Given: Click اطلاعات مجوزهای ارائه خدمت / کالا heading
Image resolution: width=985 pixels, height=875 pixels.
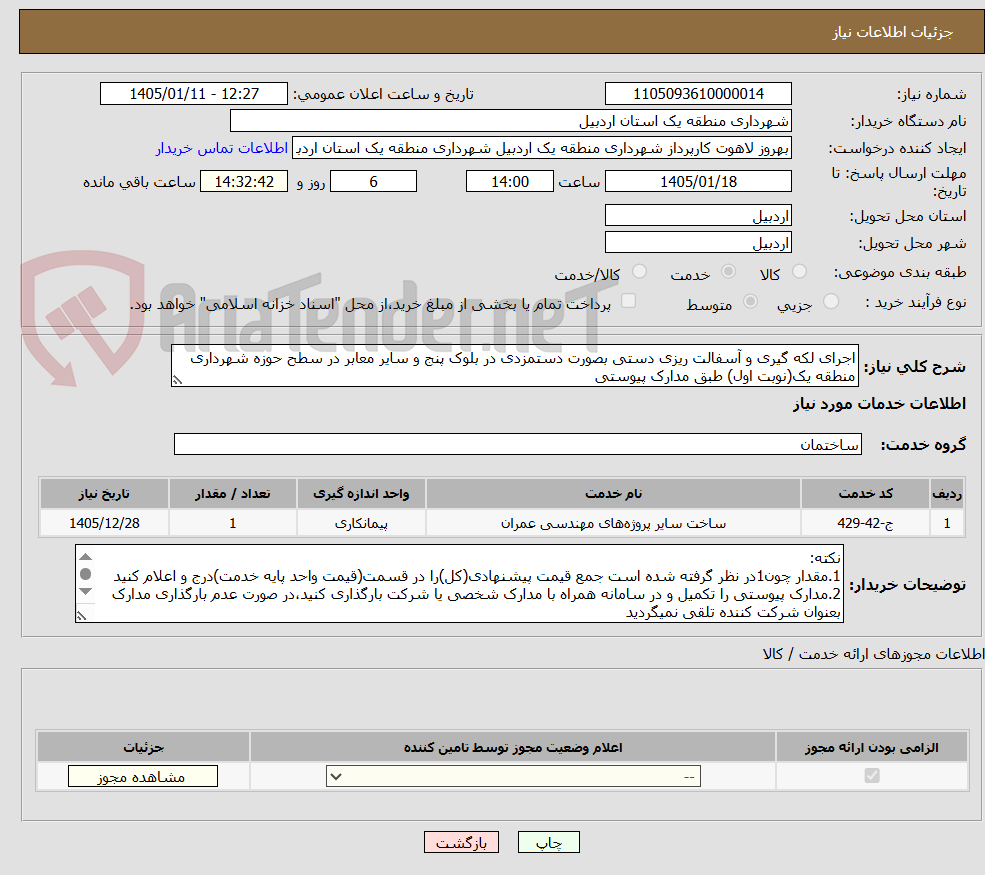Looking at the screenshot, I should click(873, 654).
